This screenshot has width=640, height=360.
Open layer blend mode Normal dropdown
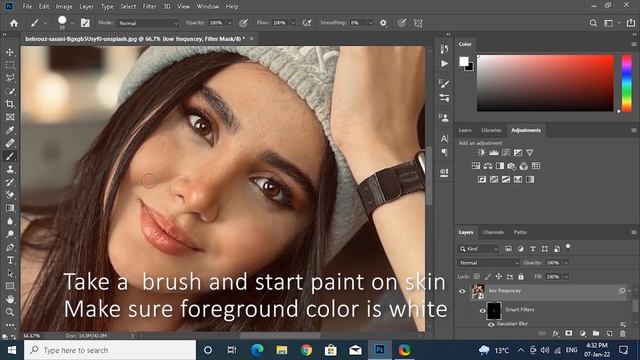(x=489, y=263)
